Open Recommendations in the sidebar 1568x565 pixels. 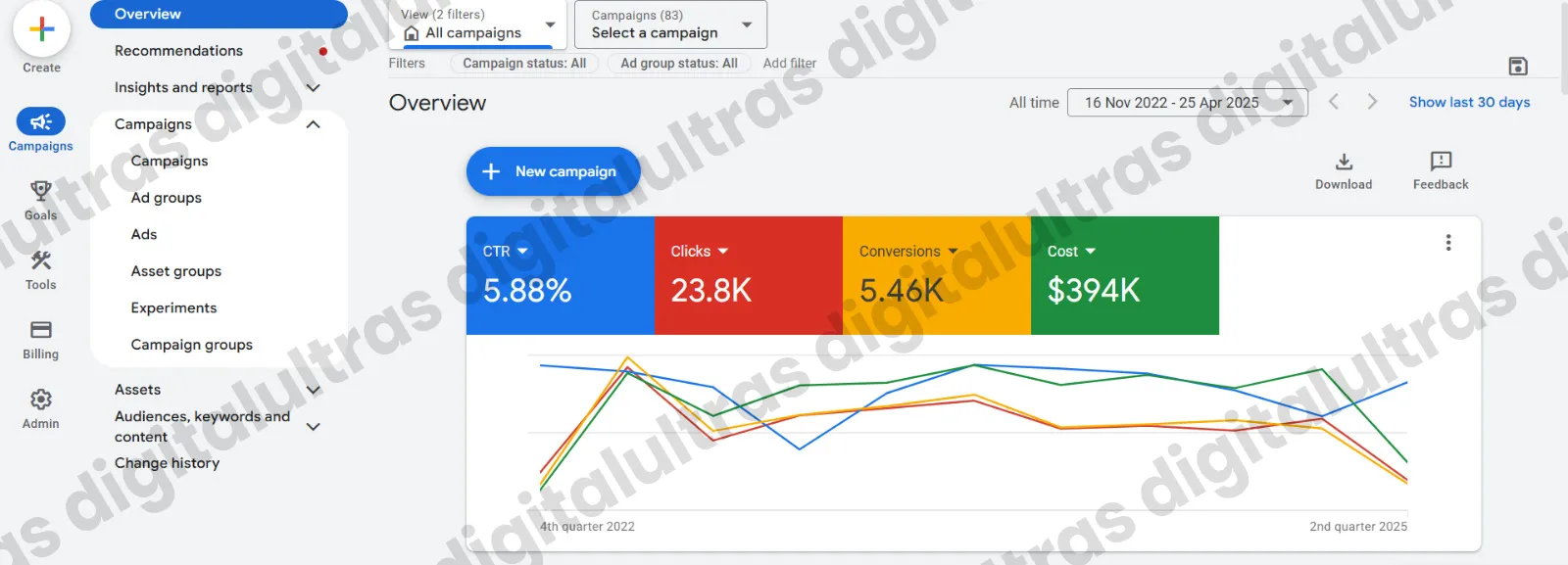pos(178,51)
